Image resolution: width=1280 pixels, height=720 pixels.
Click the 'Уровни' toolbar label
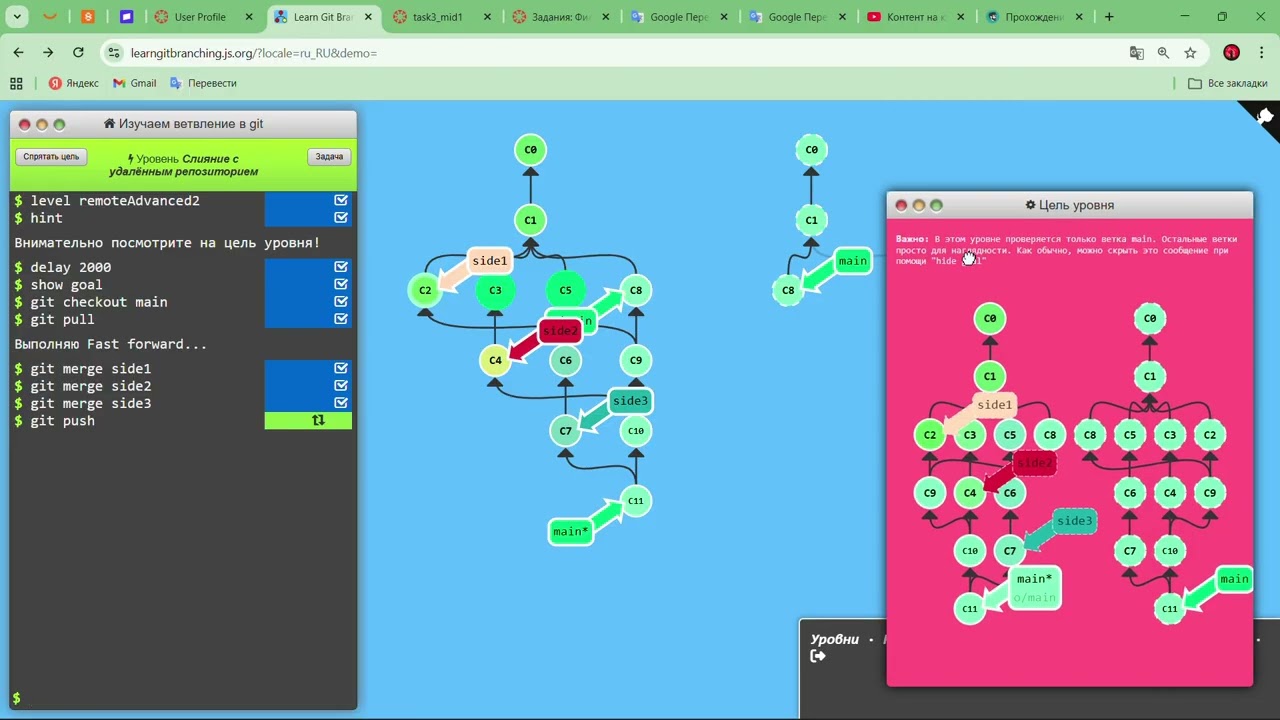tap(834, 639)
